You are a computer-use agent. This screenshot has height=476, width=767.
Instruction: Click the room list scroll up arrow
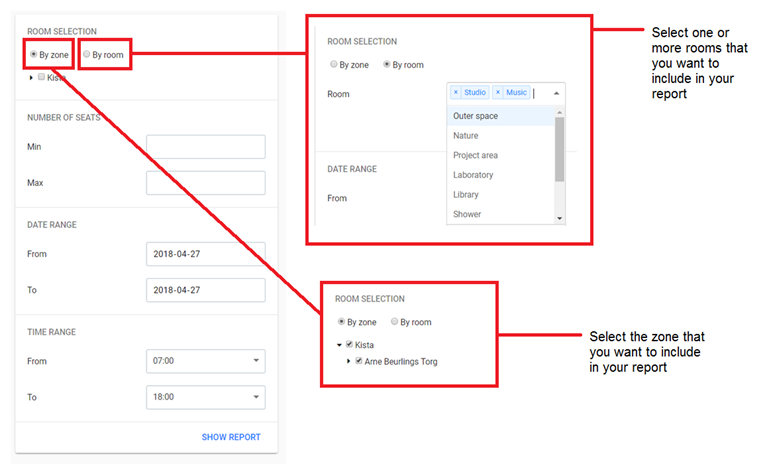click(560, 112)
